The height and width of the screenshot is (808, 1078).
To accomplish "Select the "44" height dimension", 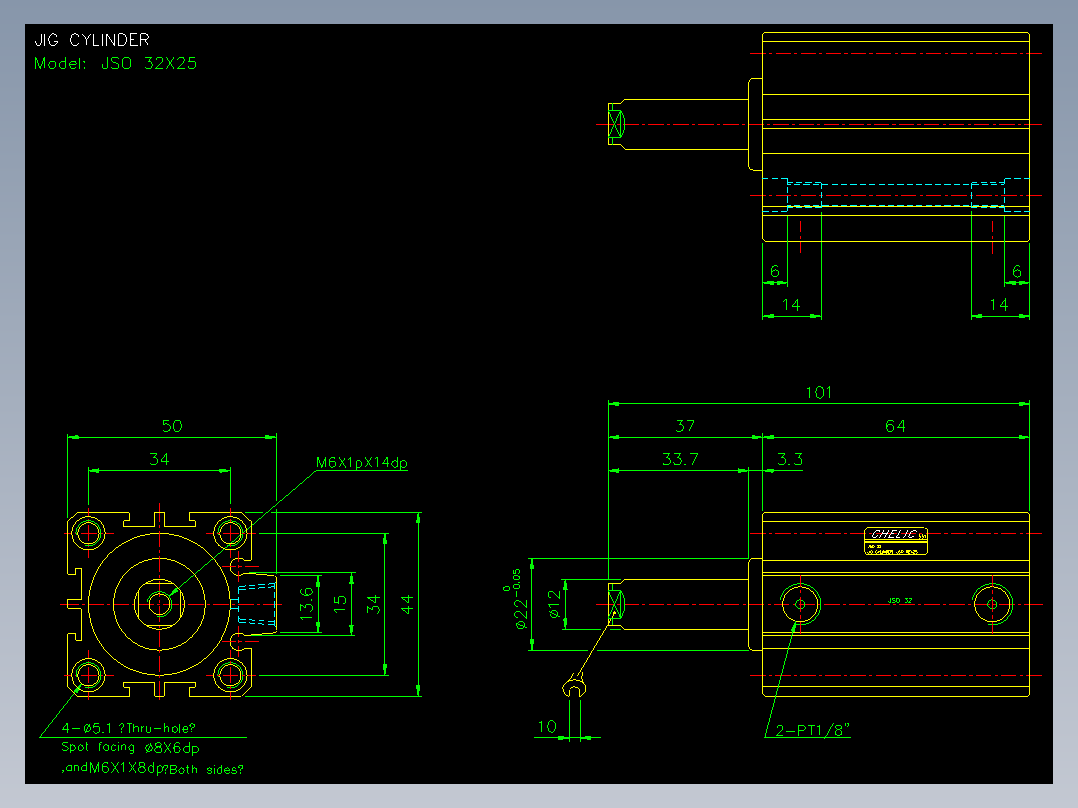I will pyautogui.click(x=406, y=604).
